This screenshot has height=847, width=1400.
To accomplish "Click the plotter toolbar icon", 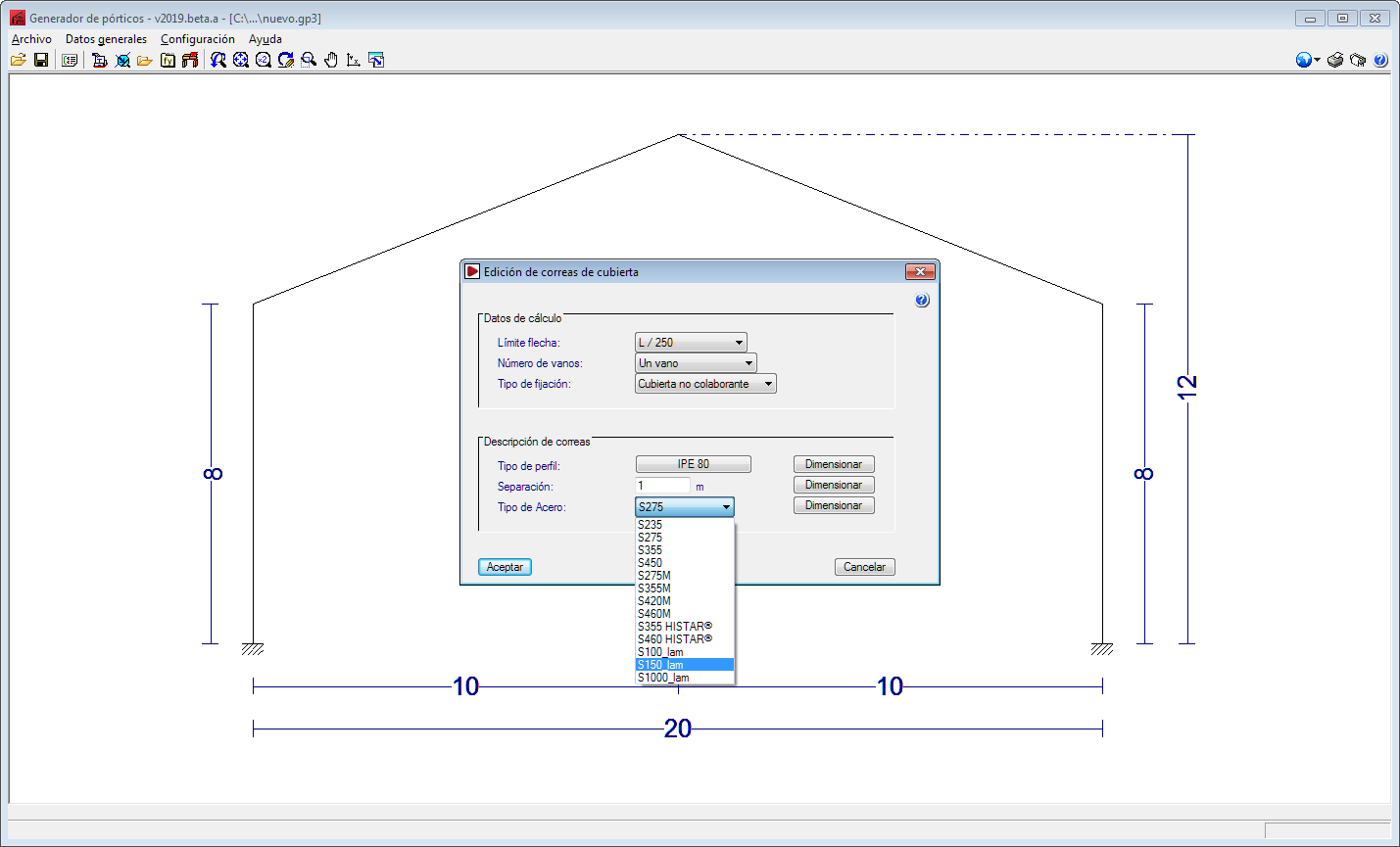I will 1358,60.
